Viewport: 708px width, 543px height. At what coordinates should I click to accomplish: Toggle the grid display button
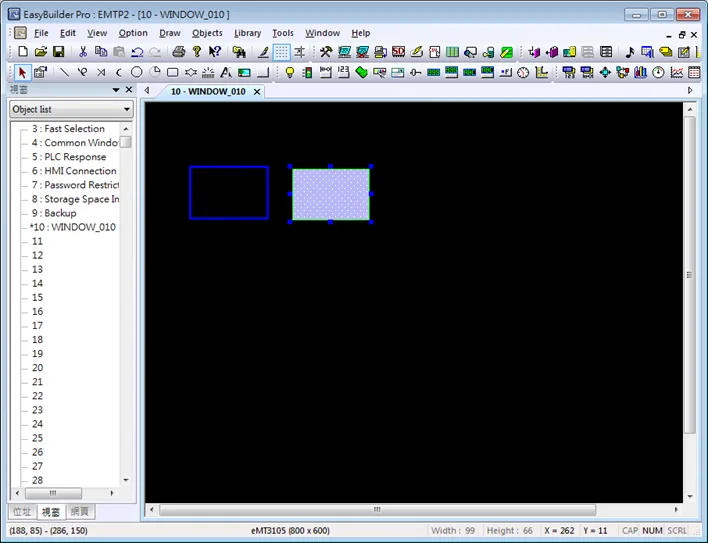tap(281, 52)
